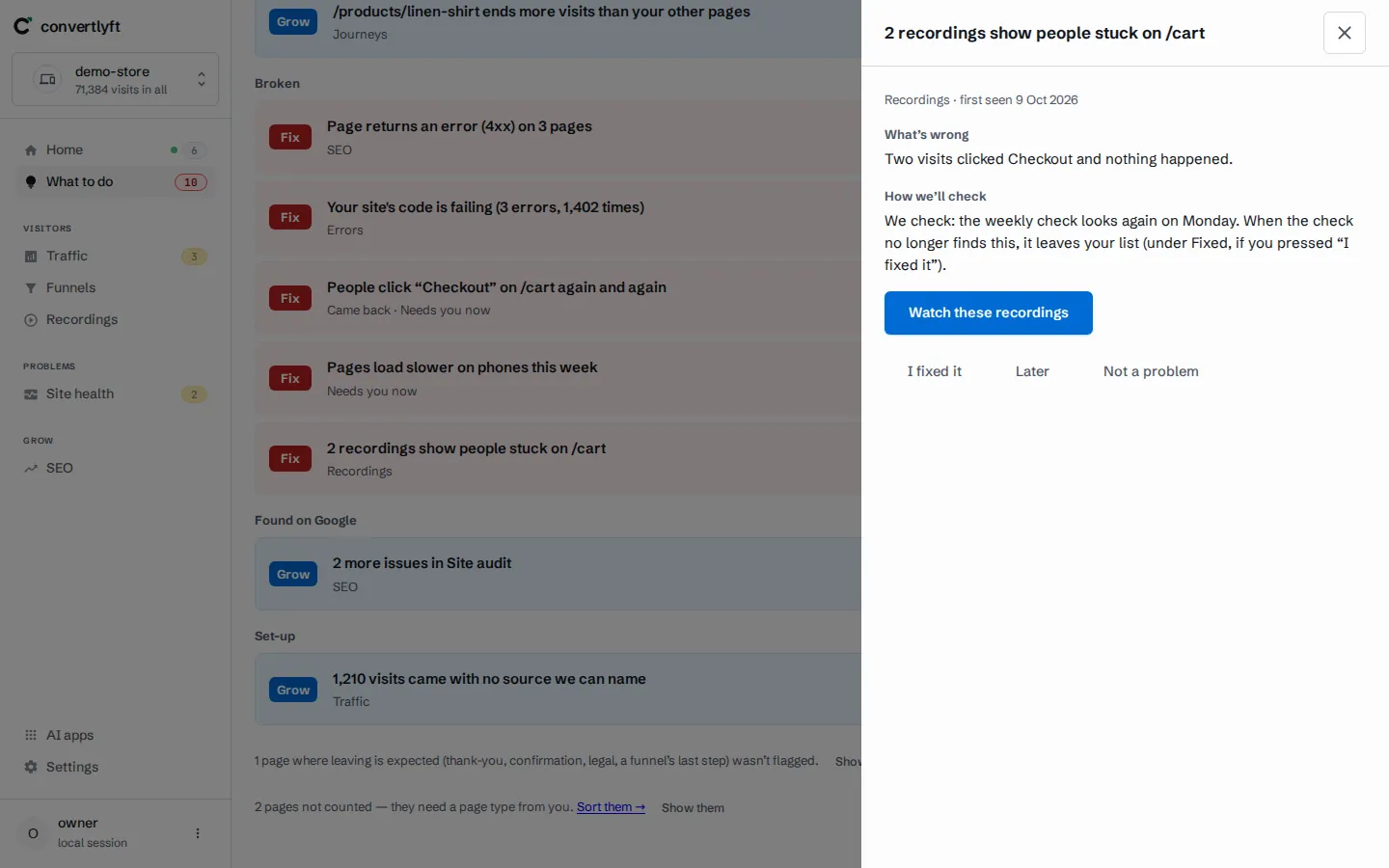Screen dimensions: 1389x868
Task: Click the Site health count badge 2
Action: coord(194,394)
